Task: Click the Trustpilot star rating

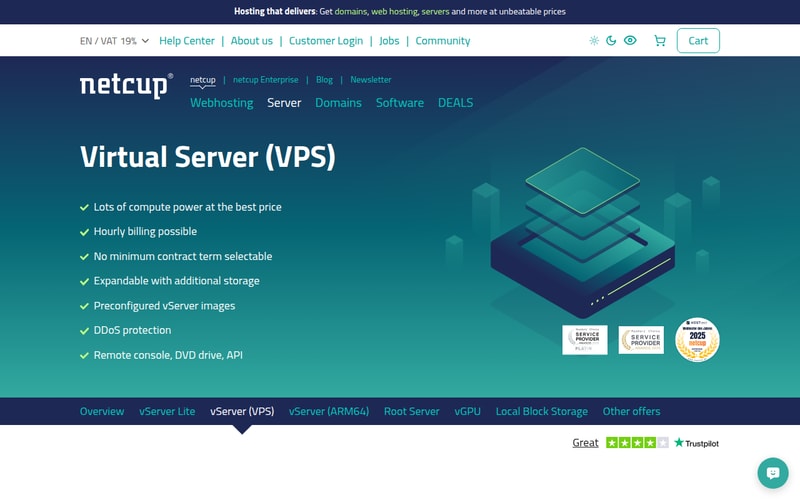Action: [637, 443]
